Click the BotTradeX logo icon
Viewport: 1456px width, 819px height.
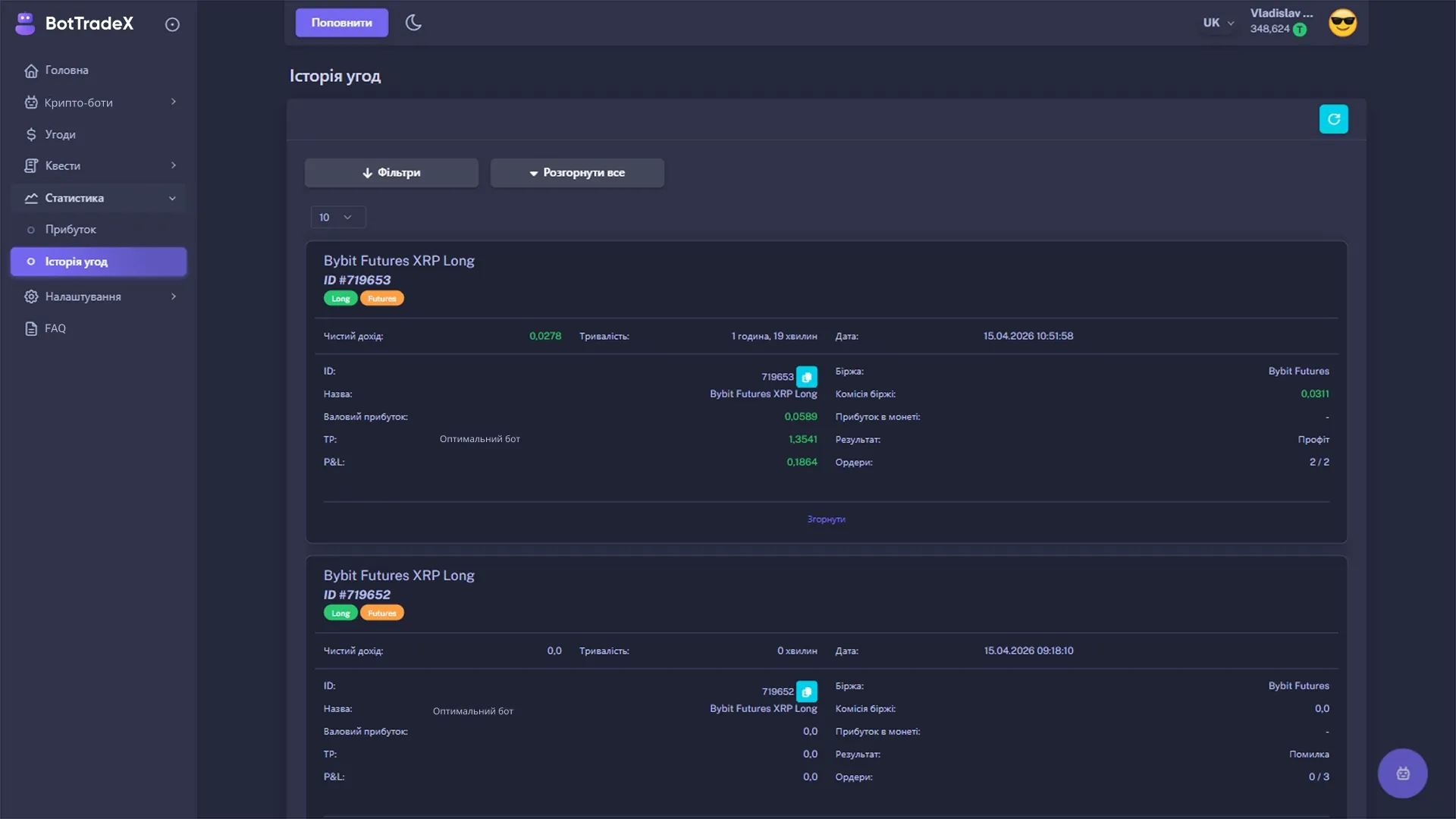[x=25, y=24]
